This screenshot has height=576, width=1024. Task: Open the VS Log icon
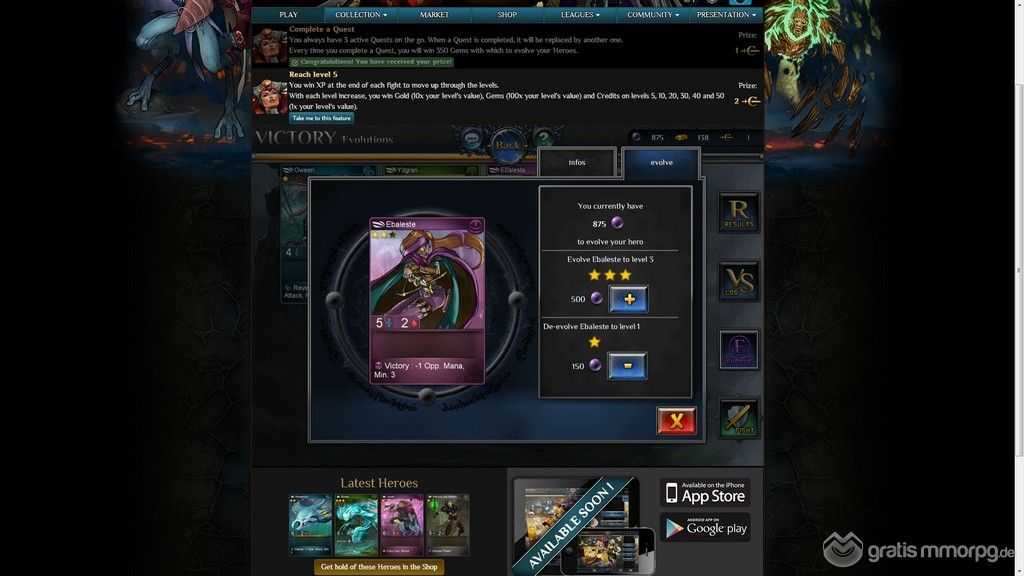(x=739, y=281)
